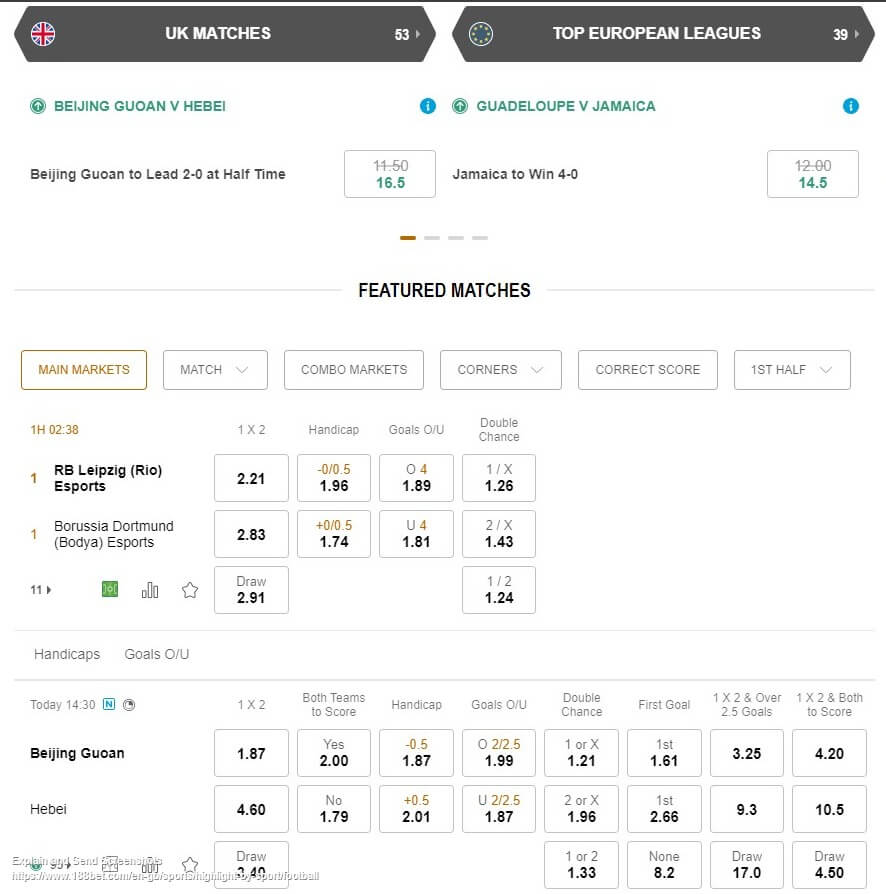Viewport: 886px width, 894px height.
Task: Pick Beijing Guoan win at 1.87 under 1 X 2
Action: [251, 753]
